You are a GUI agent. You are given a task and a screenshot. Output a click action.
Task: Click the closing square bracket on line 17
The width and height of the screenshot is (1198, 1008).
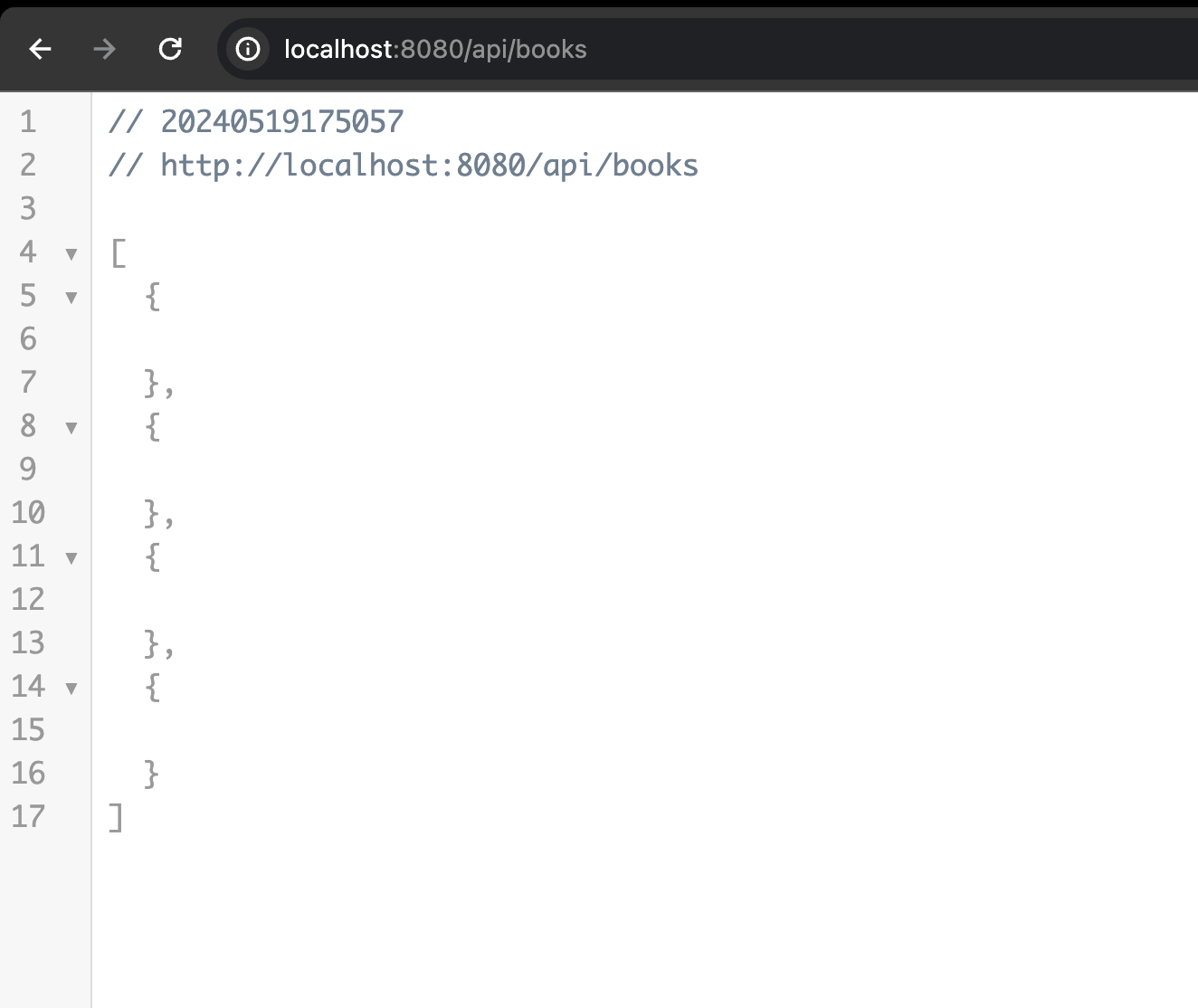coord(116,817)
